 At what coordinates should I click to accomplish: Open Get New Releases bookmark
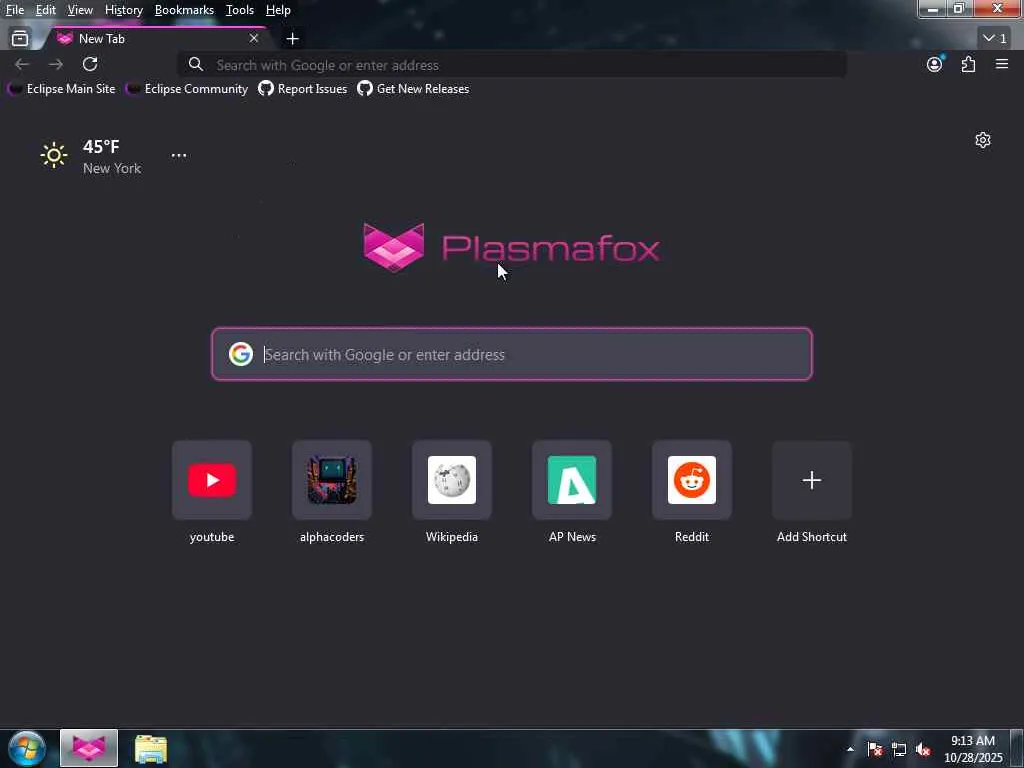tap(413, 89)
